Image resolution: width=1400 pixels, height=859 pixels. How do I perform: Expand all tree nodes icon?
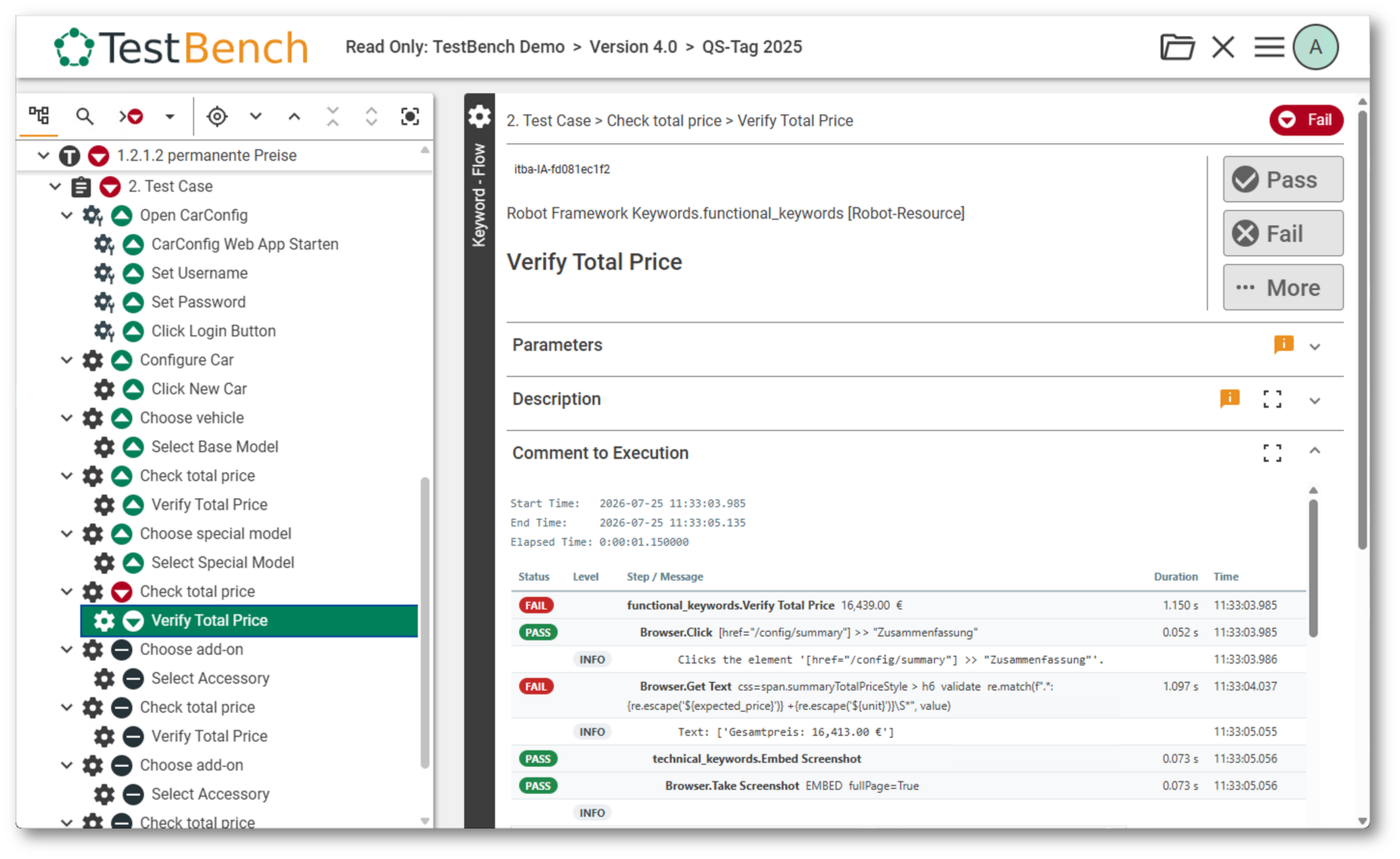pos(371,116)
